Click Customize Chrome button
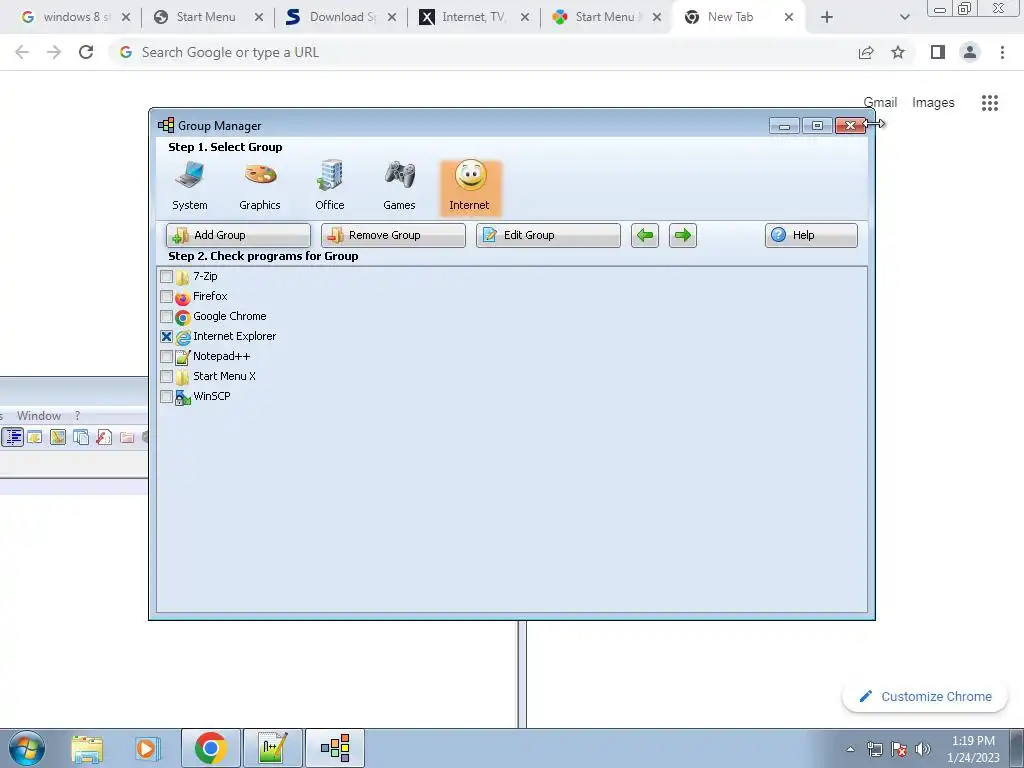 click(x=925, y=697)
